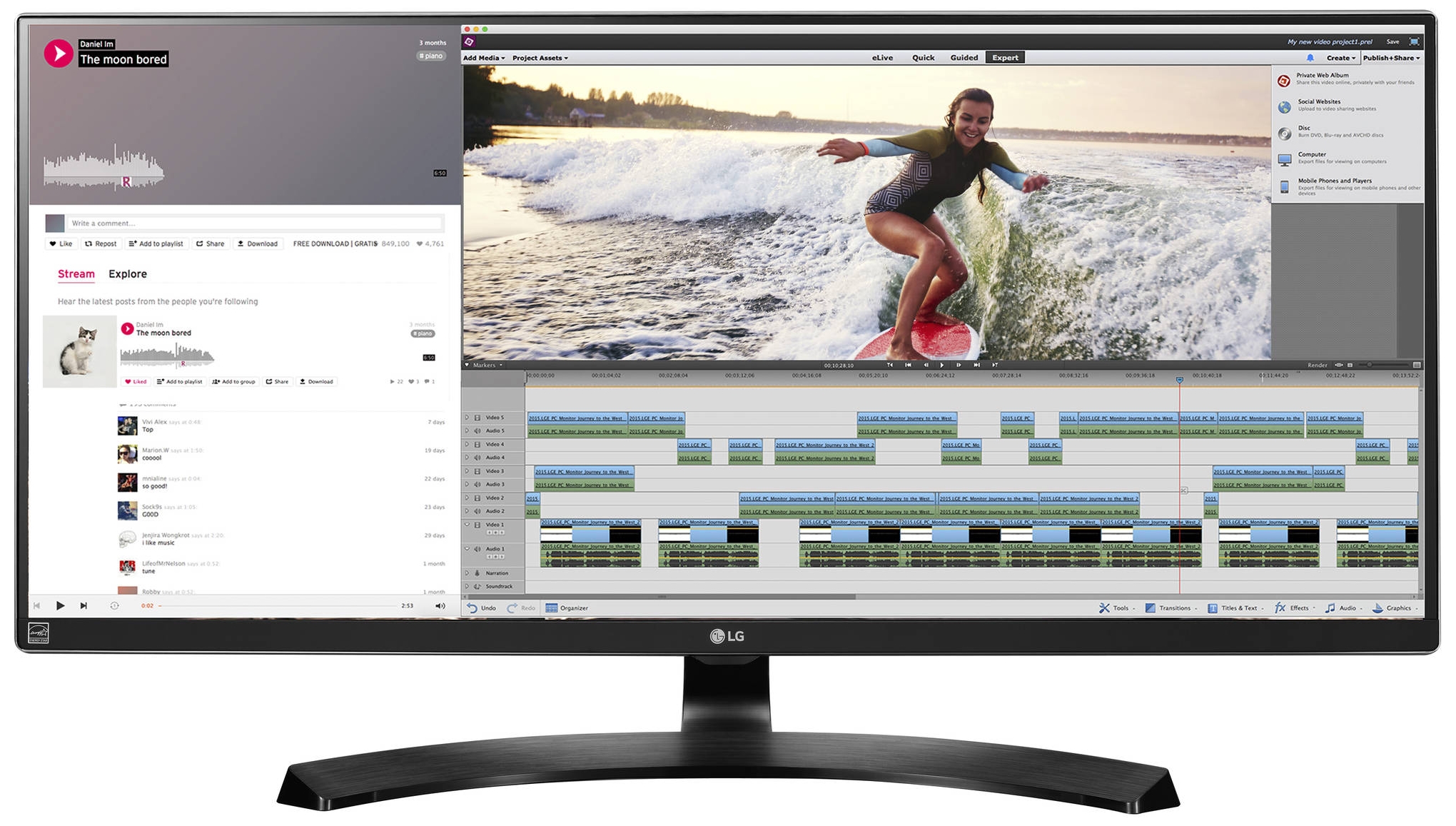Open the Add Media dropdown
The image size is (1456, 826).
(483, 58)
